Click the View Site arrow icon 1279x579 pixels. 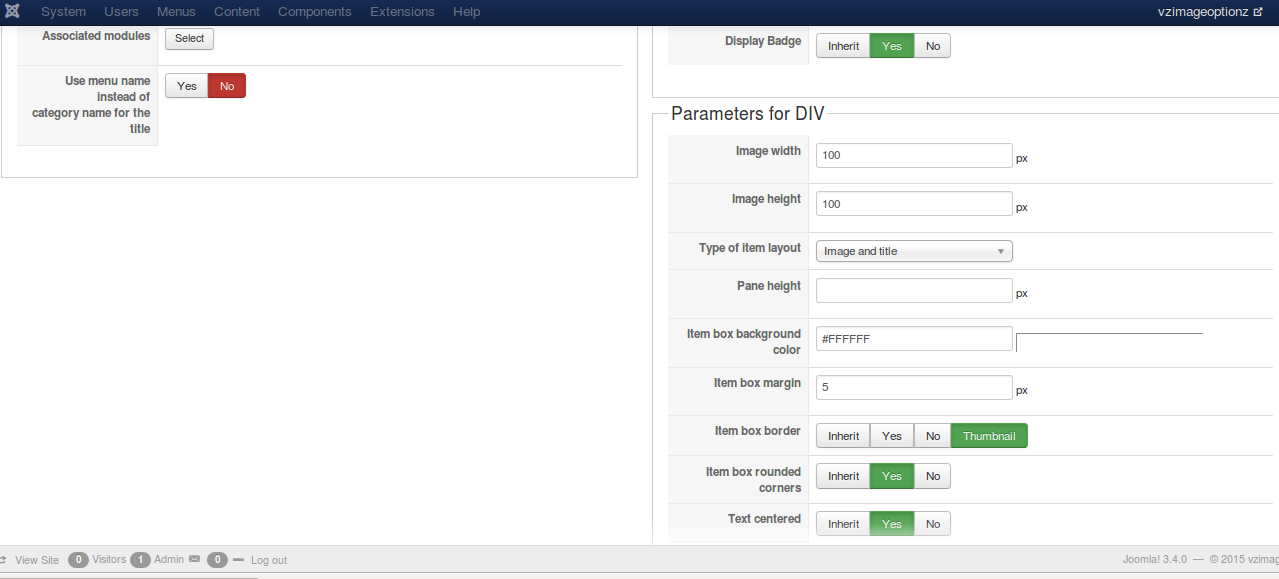click(x=4, y=560)
